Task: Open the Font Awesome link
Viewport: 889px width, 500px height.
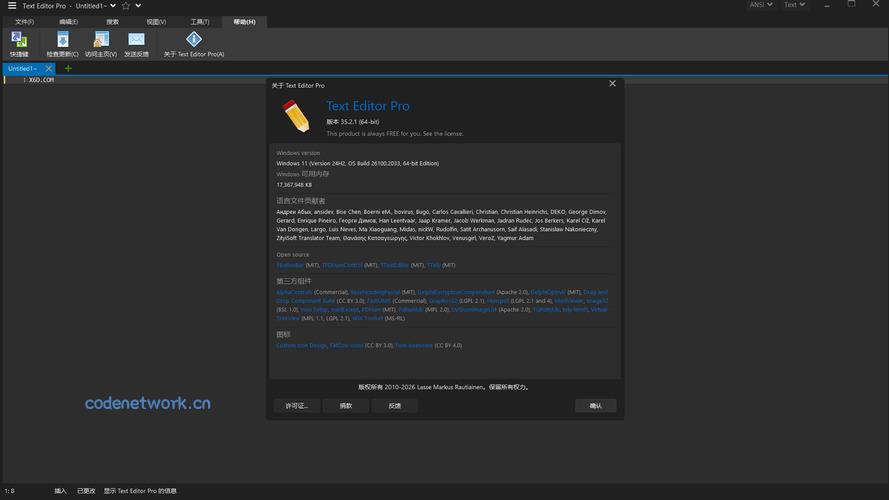Action: point(413,346)
